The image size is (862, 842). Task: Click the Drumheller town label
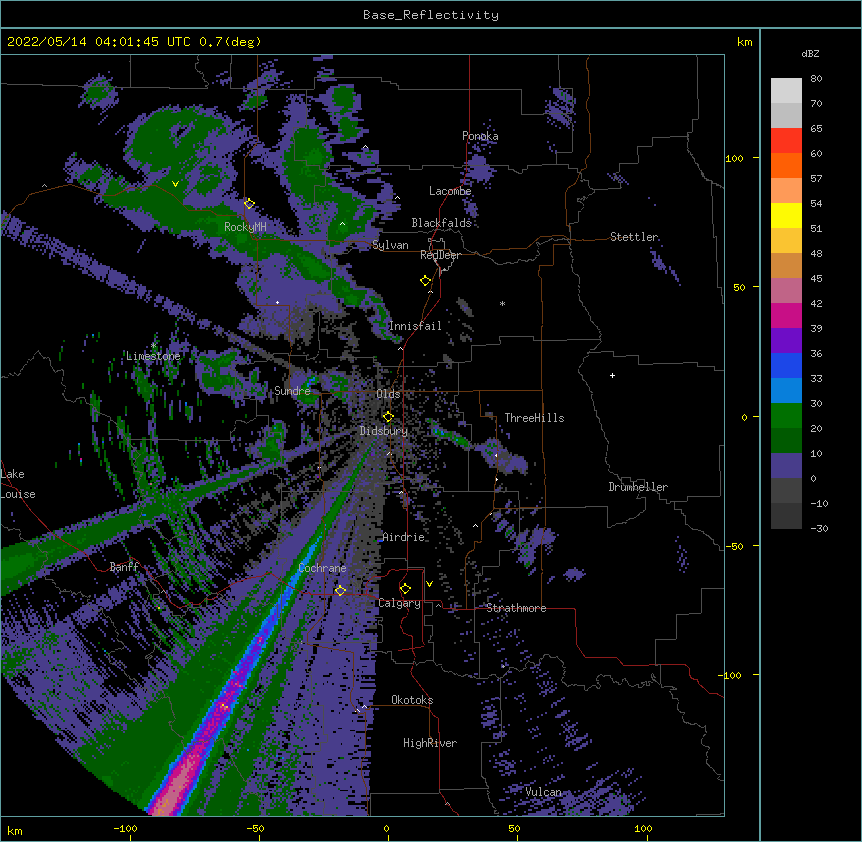pos(638,487)
